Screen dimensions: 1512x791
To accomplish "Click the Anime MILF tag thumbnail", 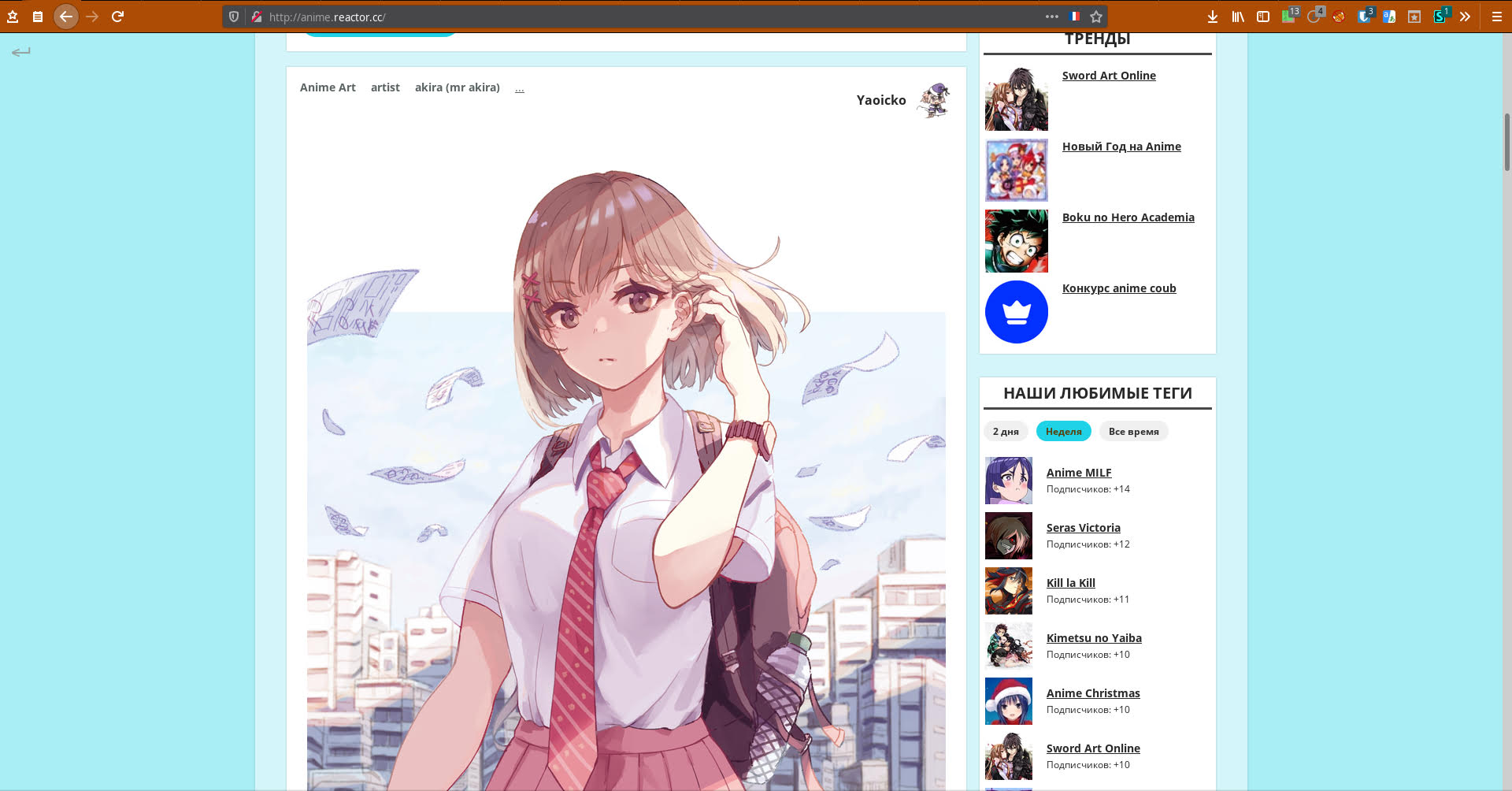I will pos(1009,481).
